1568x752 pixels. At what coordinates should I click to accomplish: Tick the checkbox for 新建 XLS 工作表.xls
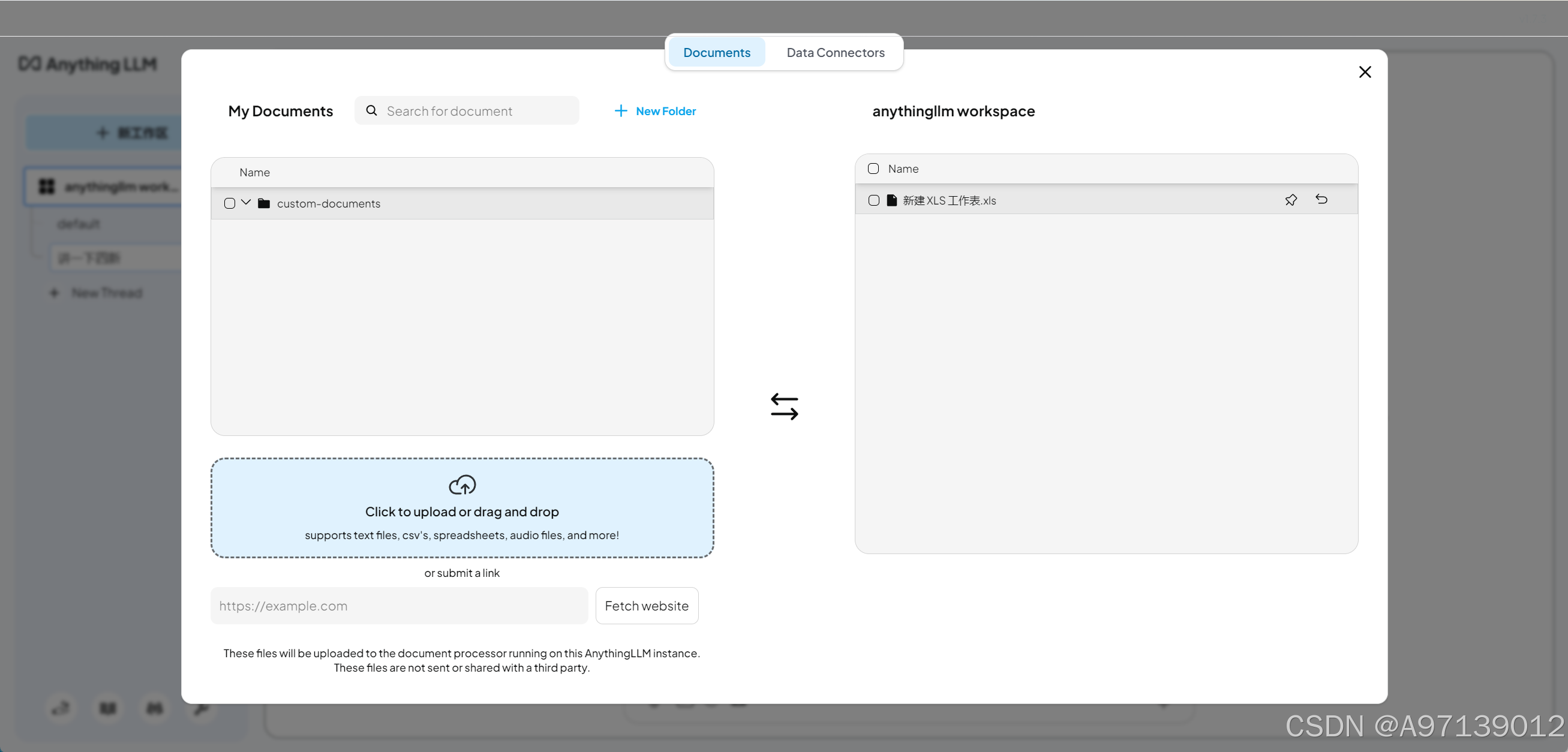(873, 200)
